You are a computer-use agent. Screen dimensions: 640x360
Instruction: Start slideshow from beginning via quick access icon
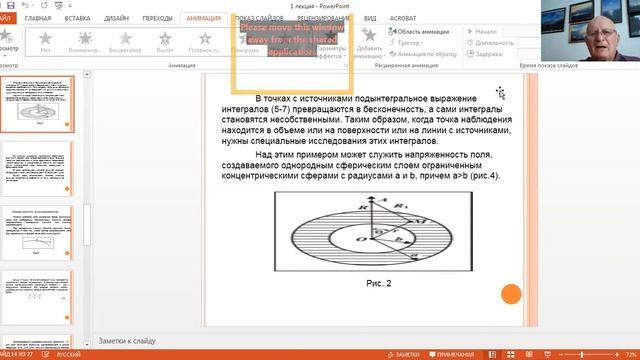coord(59,5)
